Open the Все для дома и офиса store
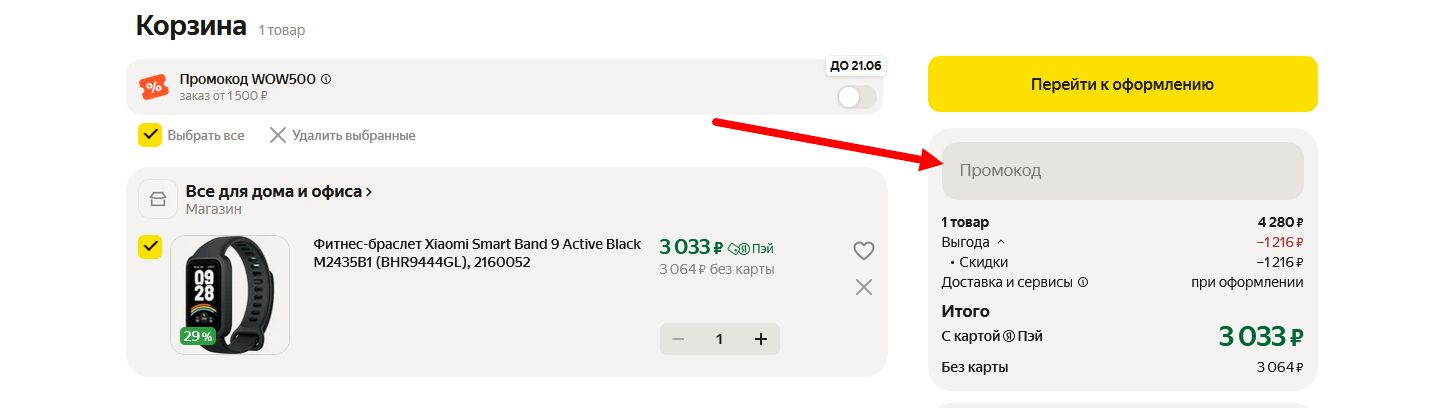The height and width of the screenshot is (408, 1443). [278, 191]
